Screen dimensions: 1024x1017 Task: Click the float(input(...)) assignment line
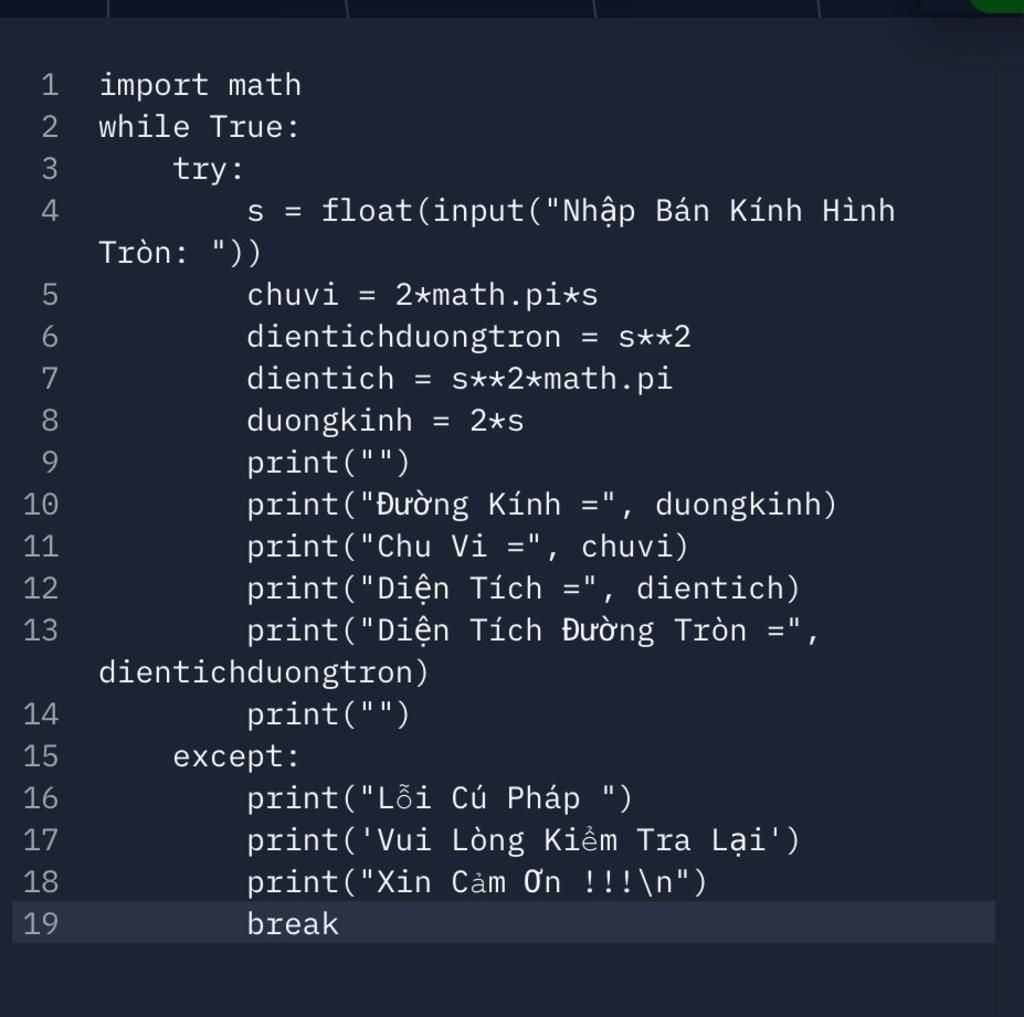tap(570, 211)
